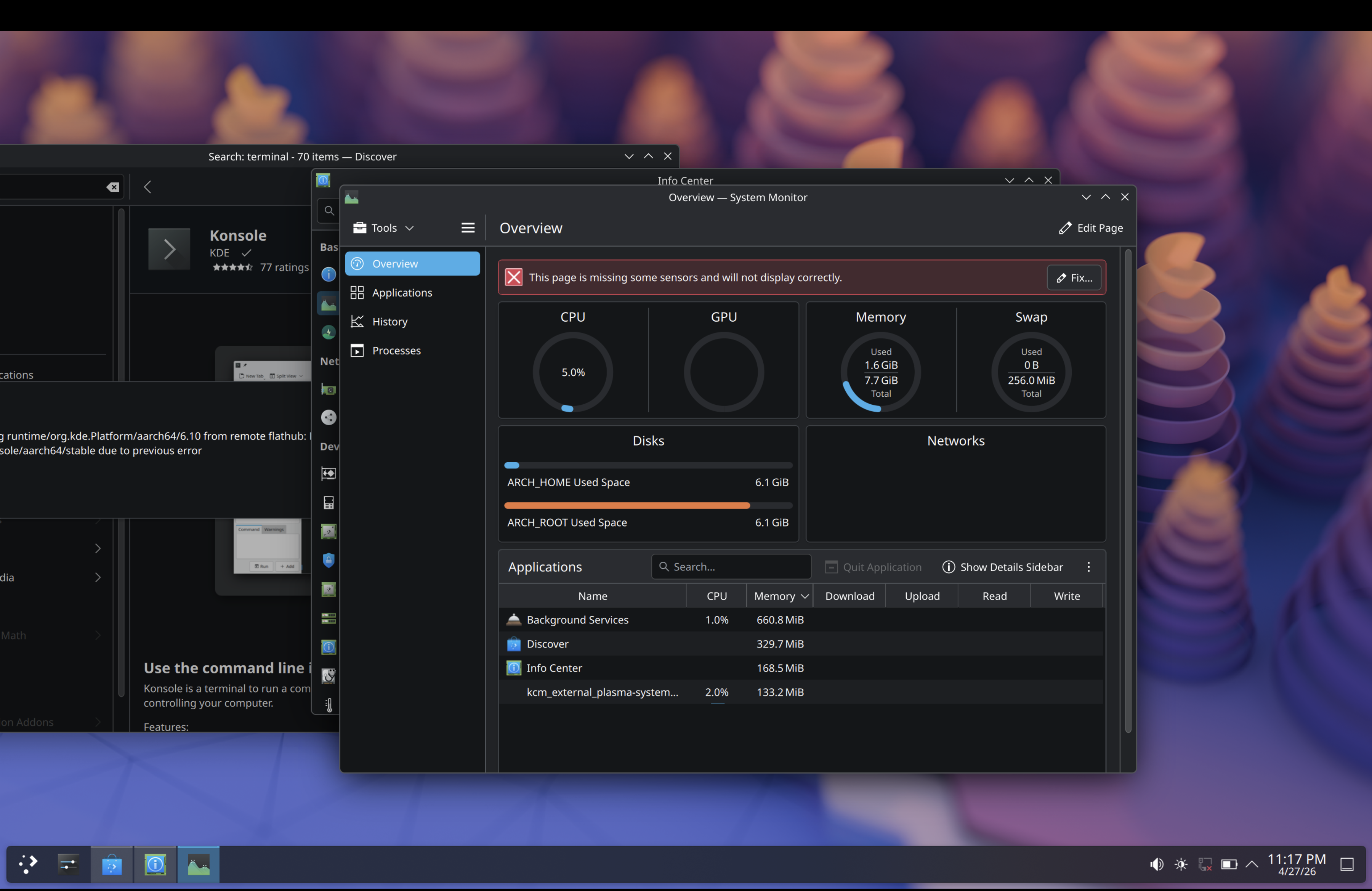
Task: Open the audio waveform card icon in Info Center
Action: coord(329,474)
